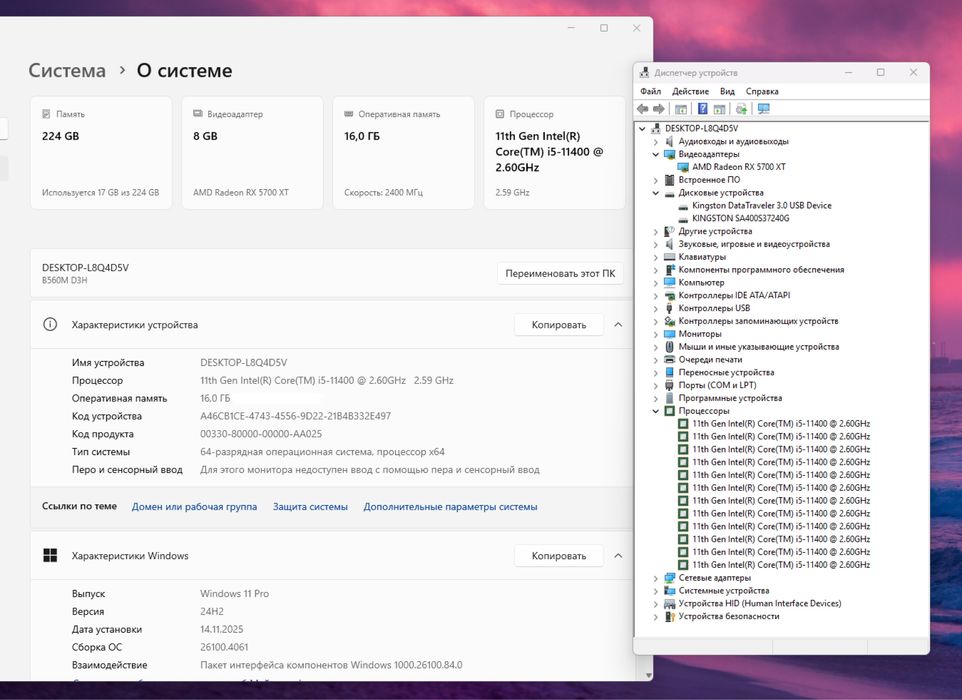The width and height of the screenshot is (962, 700).
Task: Click the OS build 26100.4061 value
Action: pyautogui.click(x=224, y=647)
